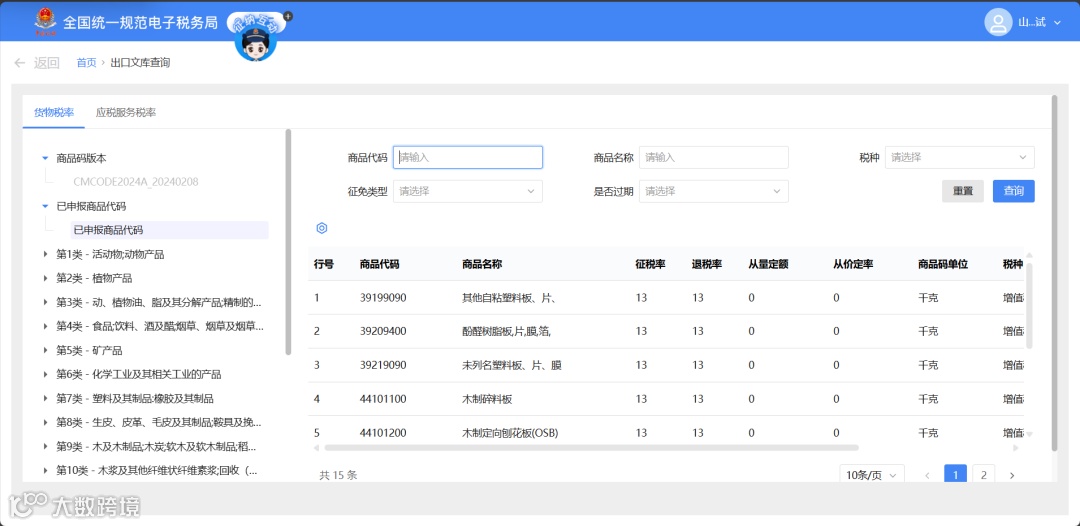Open the 税种 dropdown

pyautogui.click(x=959, y=158)
